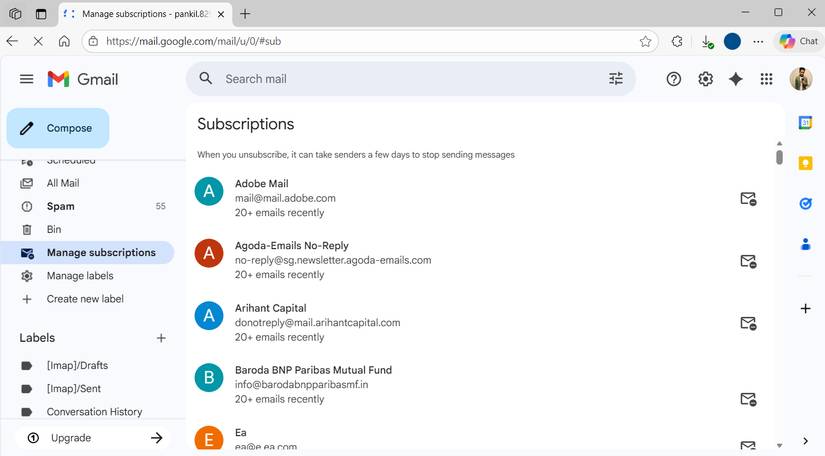Click the Gmail logo
This screenshot has width=825, height=456.
83,79
